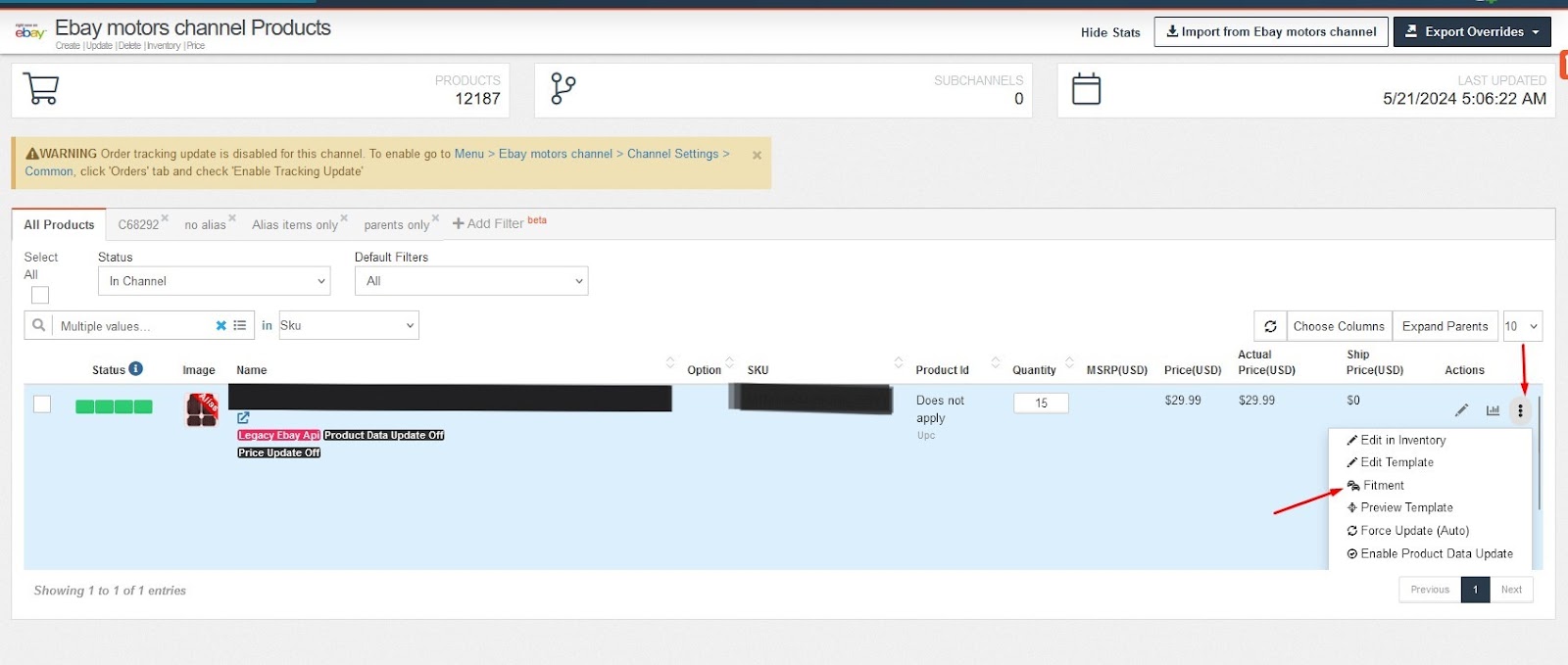Click the Choose Columns button
Viewport: 1568px width, 665px height.
coord(1339,326)
